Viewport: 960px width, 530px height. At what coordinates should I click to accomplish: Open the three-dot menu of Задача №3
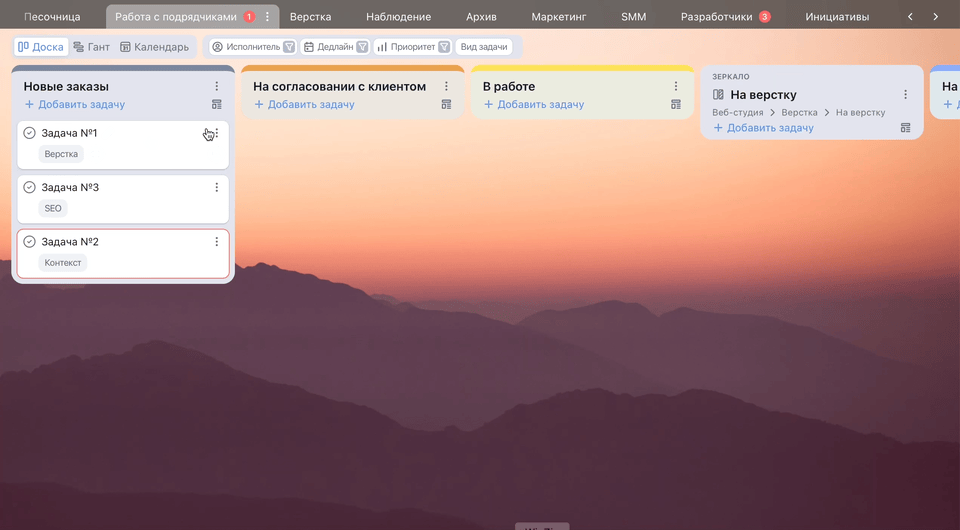point(217,188)
